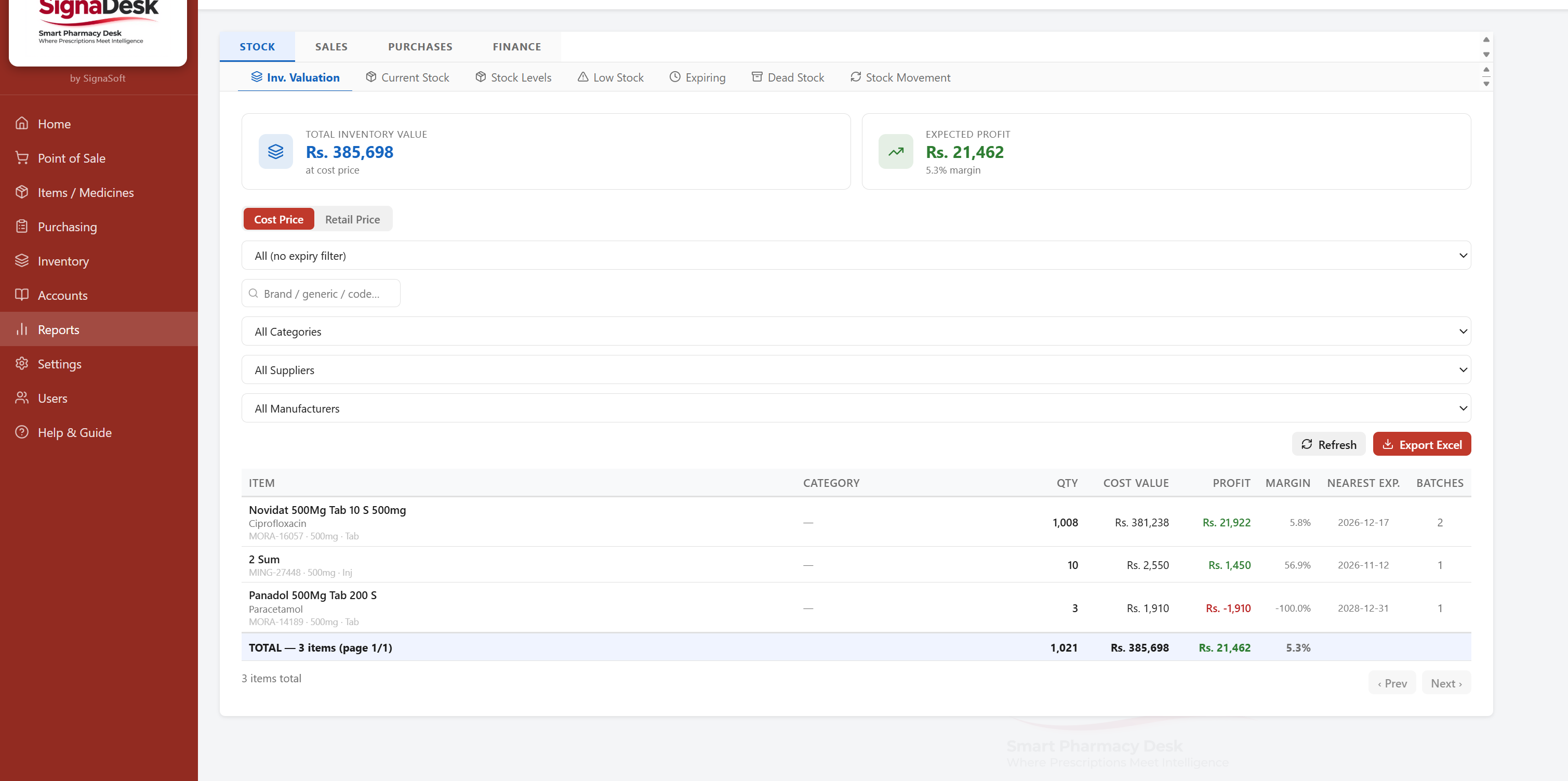Click the Items / Medicines box icon
The image size is (1568, 781).
(x=22, y=192)
